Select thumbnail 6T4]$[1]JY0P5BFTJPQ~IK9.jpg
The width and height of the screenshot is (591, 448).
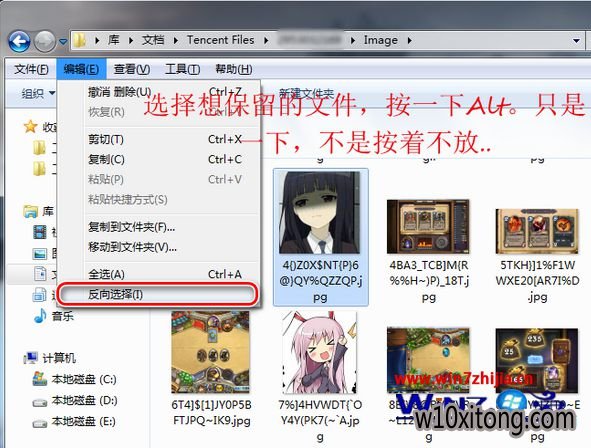210,352
